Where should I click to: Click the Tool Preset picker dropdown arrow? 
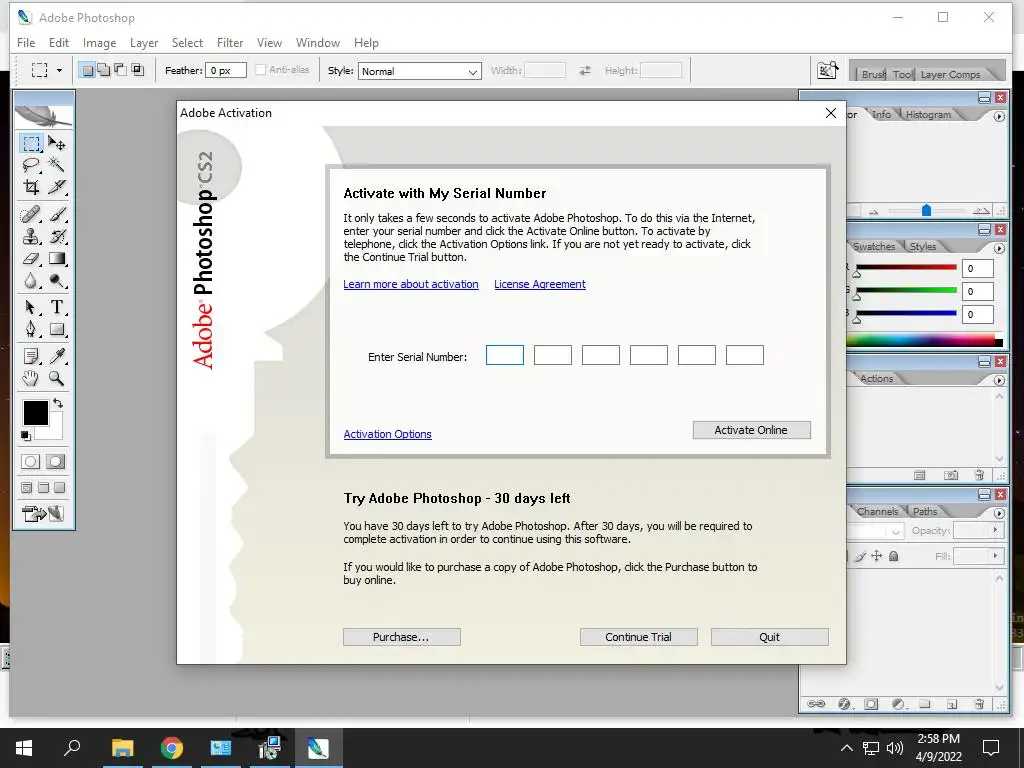pos(59,71)
